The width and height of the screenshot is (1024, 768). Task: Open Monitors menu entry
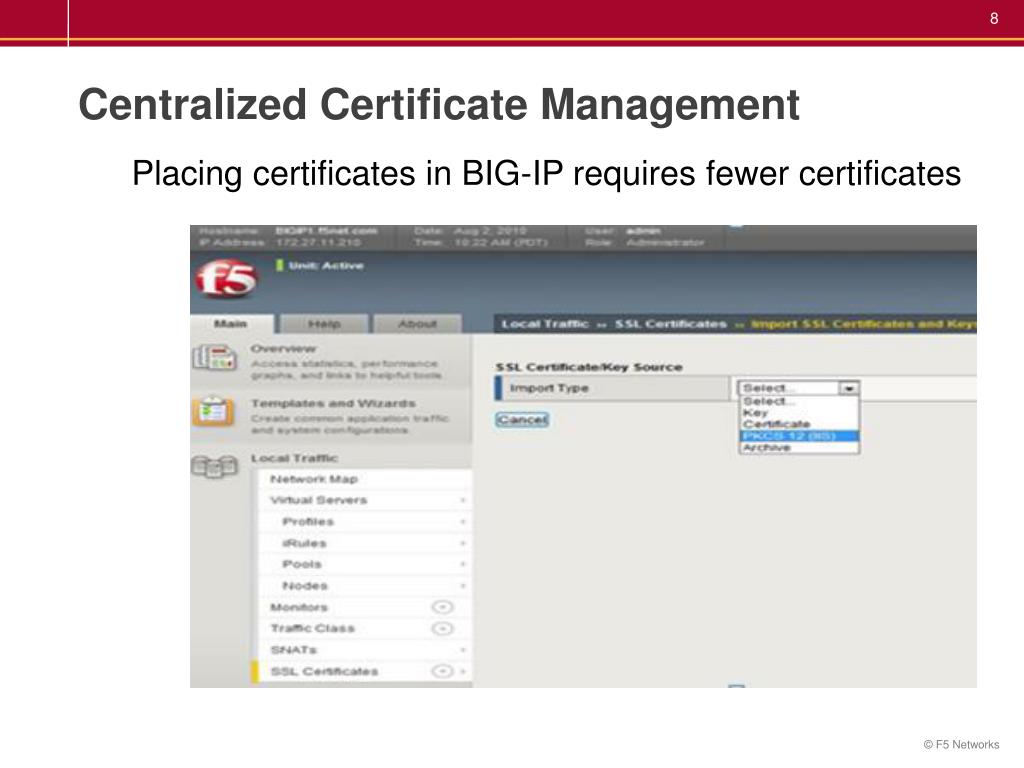299,607
